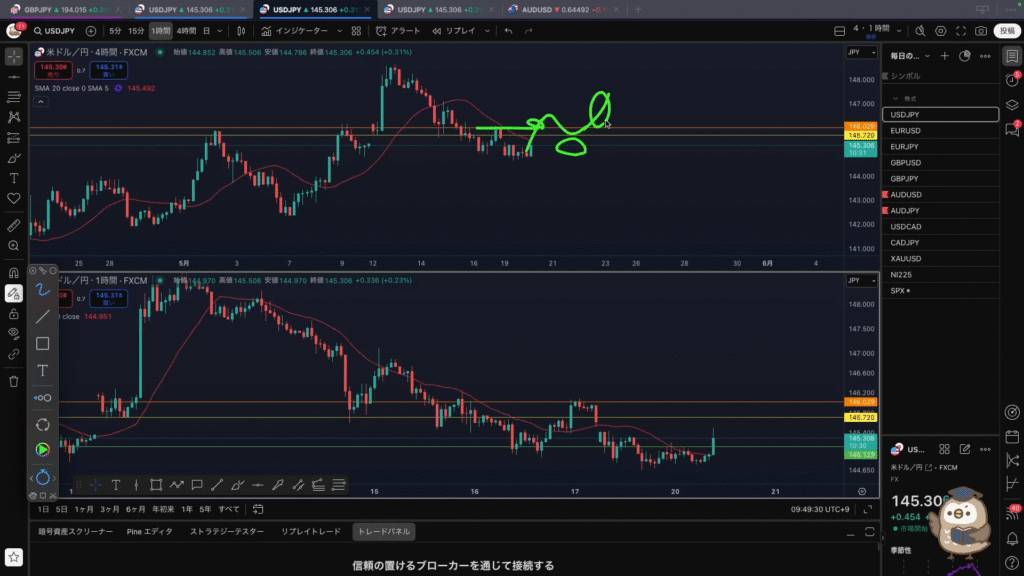Pick the rectangle shape in floating palette

(x=42, y=344)
